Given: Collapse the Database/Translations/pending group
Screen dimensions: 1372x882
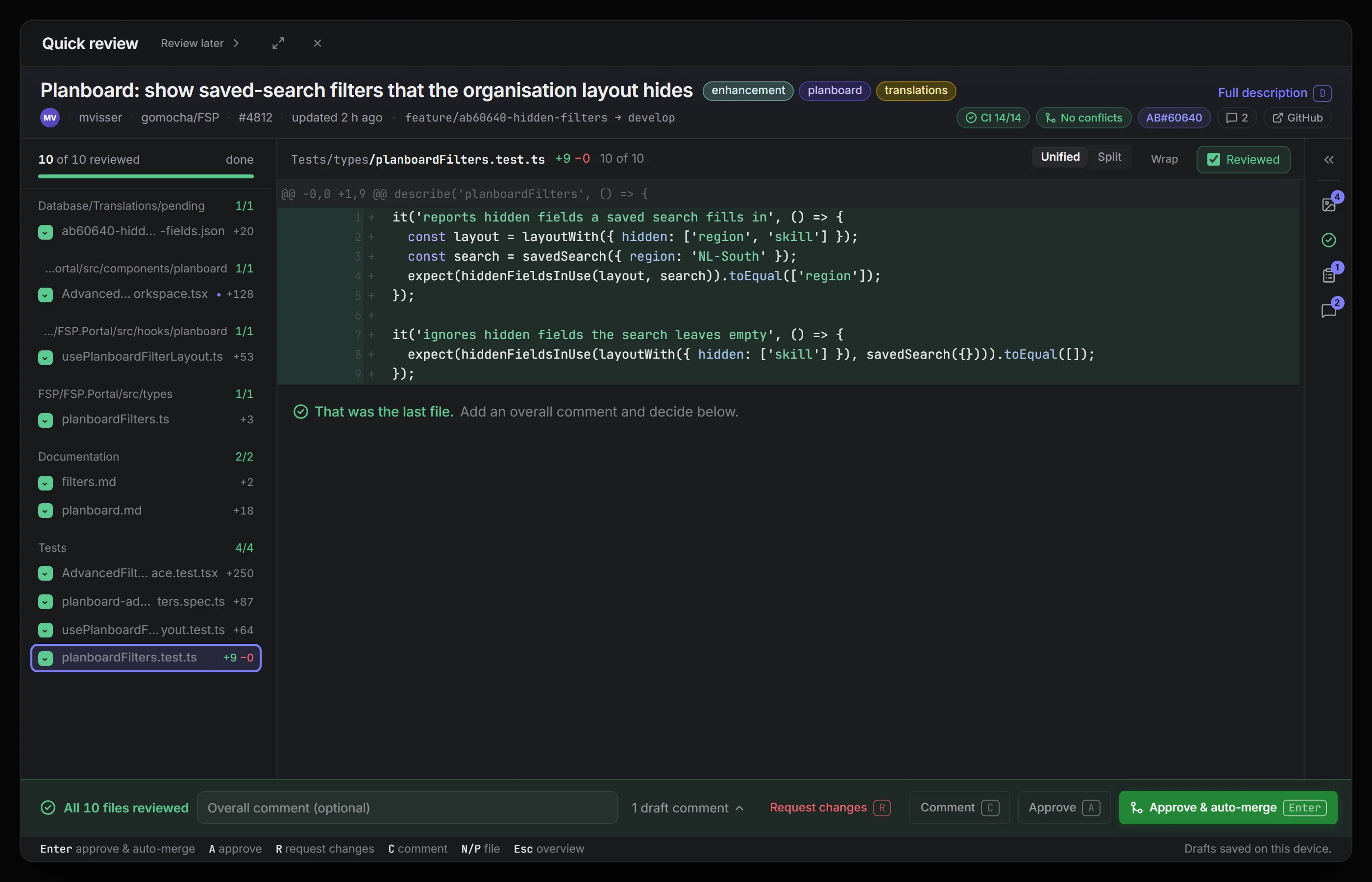Looking at the screenshot, I should click(x=146, y=206).
